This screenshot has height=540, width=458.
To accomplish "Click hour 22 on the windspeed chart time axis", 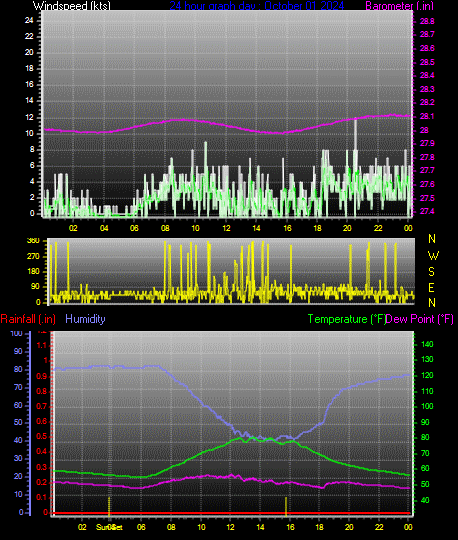I will [378, 228].
